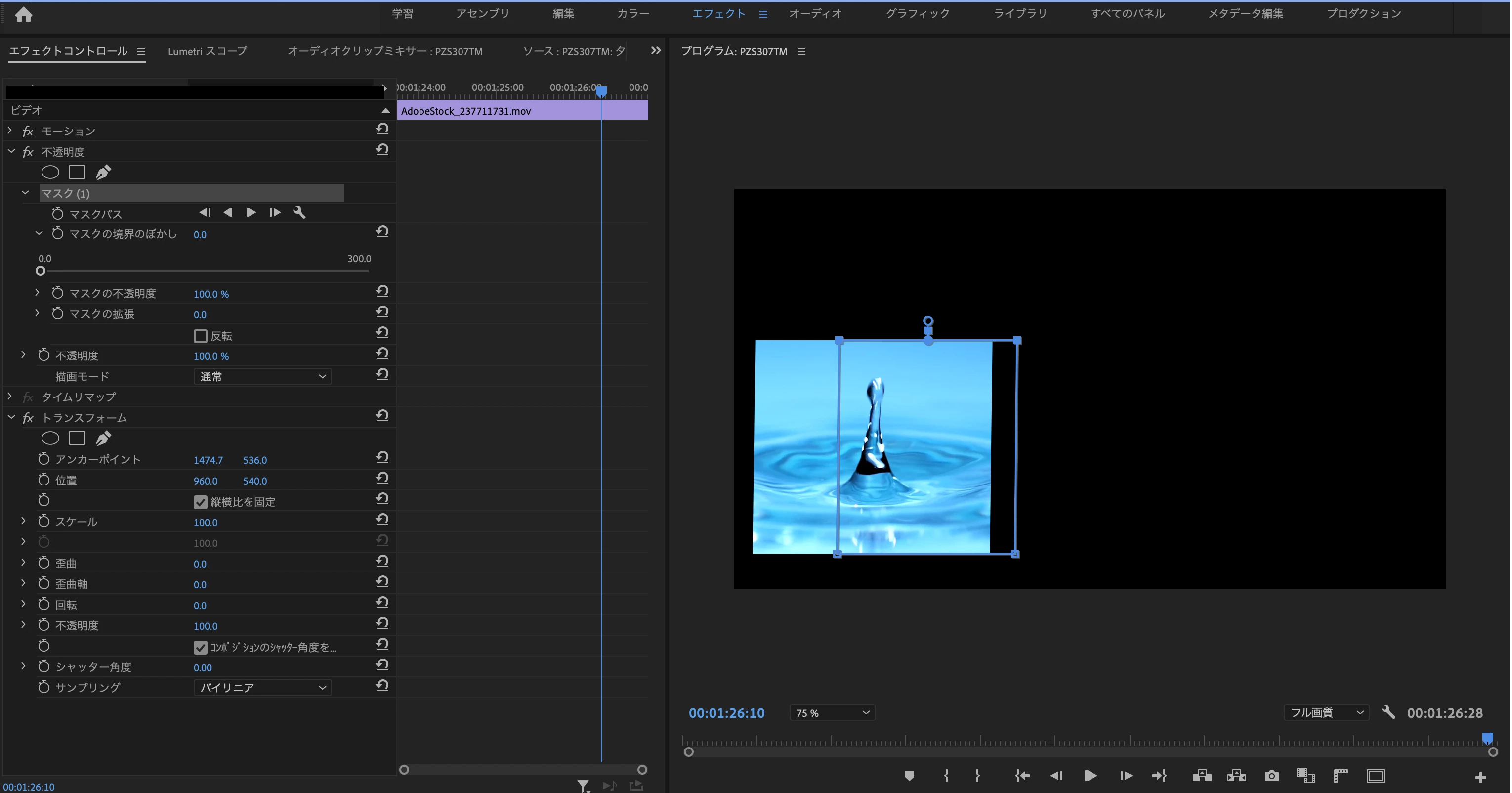Open the 75 % zoom level dropdown
The width and height of the screenshot is (1512, 793).
tap(832, 713)
